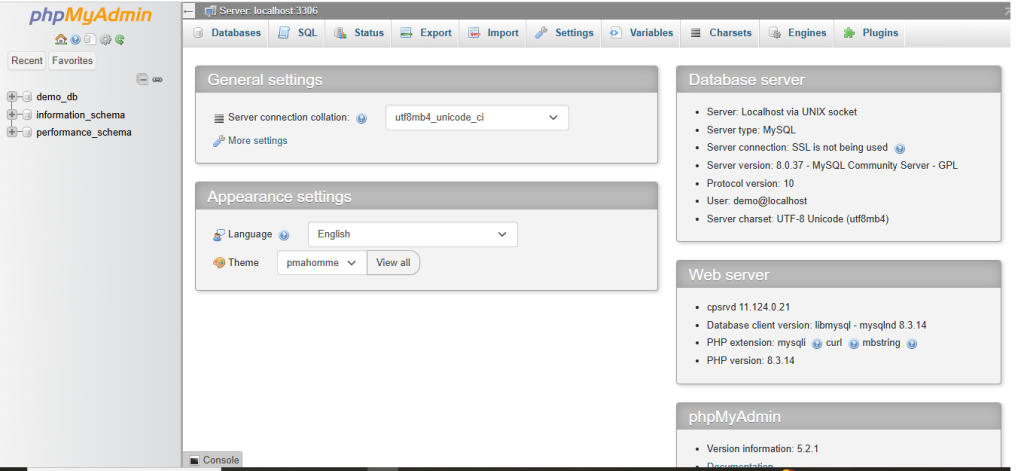Click the View all themes button
Viewport: 1024px width, 471px height.
[x=393, y=263]
